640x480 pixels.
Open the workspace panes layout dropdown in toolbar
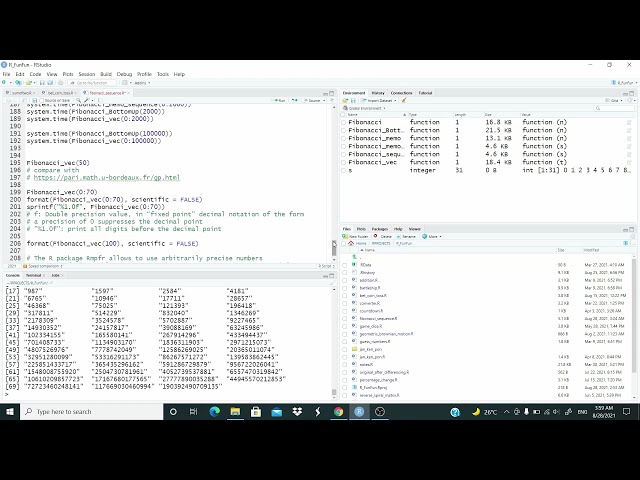pos(127,83)
